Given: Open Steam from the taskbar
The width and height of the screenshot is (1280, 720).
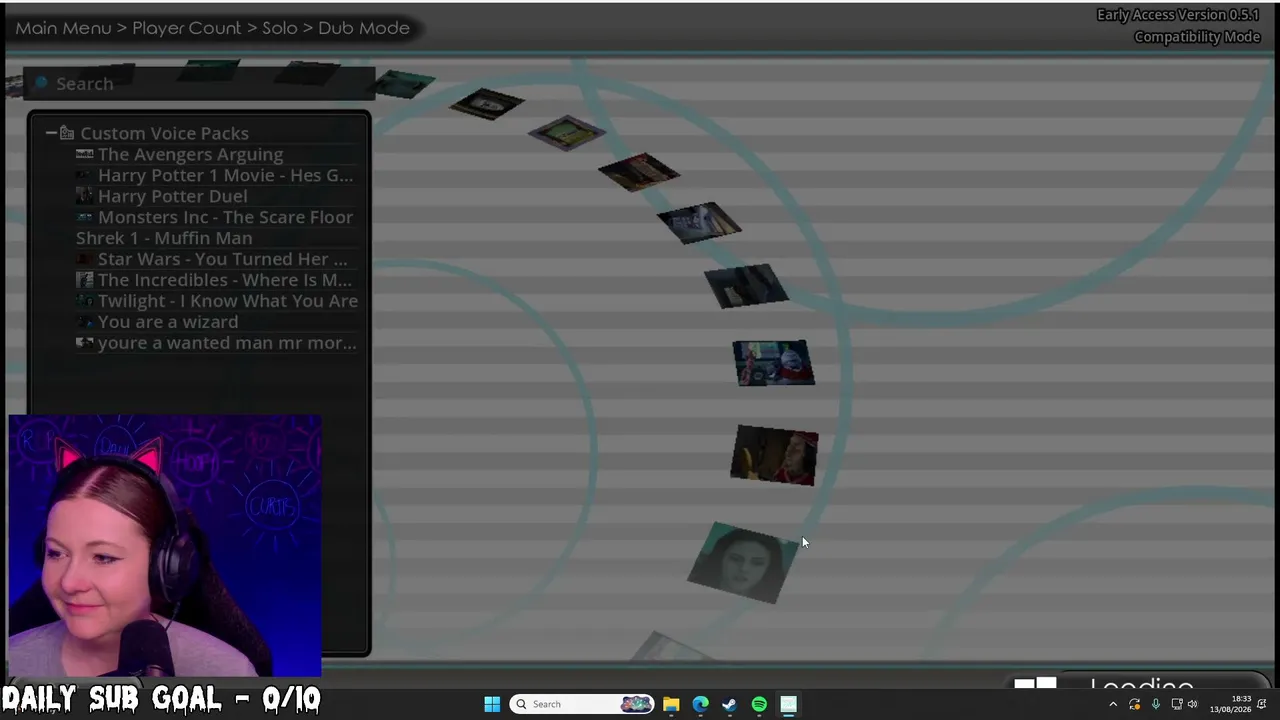Looking at the screenshot, I should click(730, 704).
